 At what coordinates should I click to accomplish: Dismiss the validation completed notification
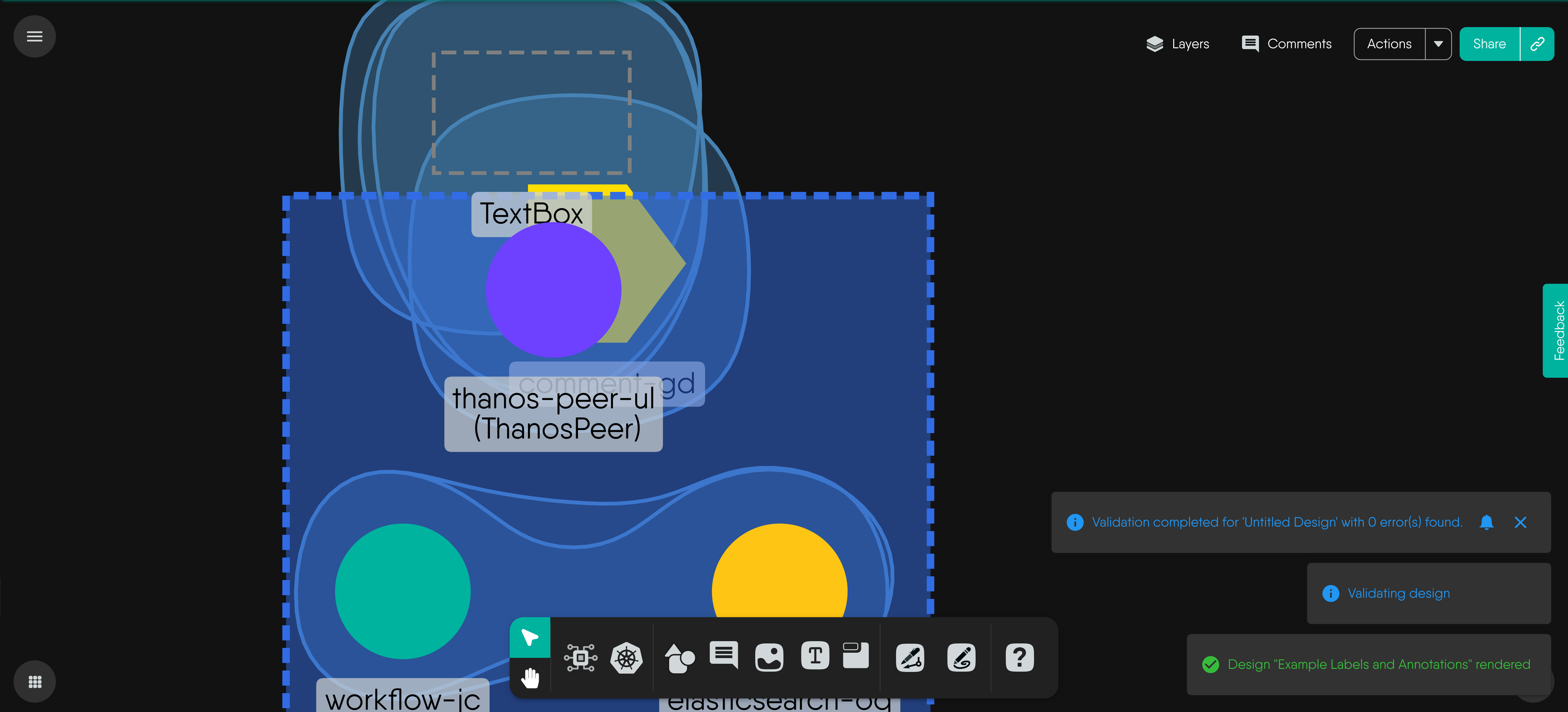(x=1520, y=522)
